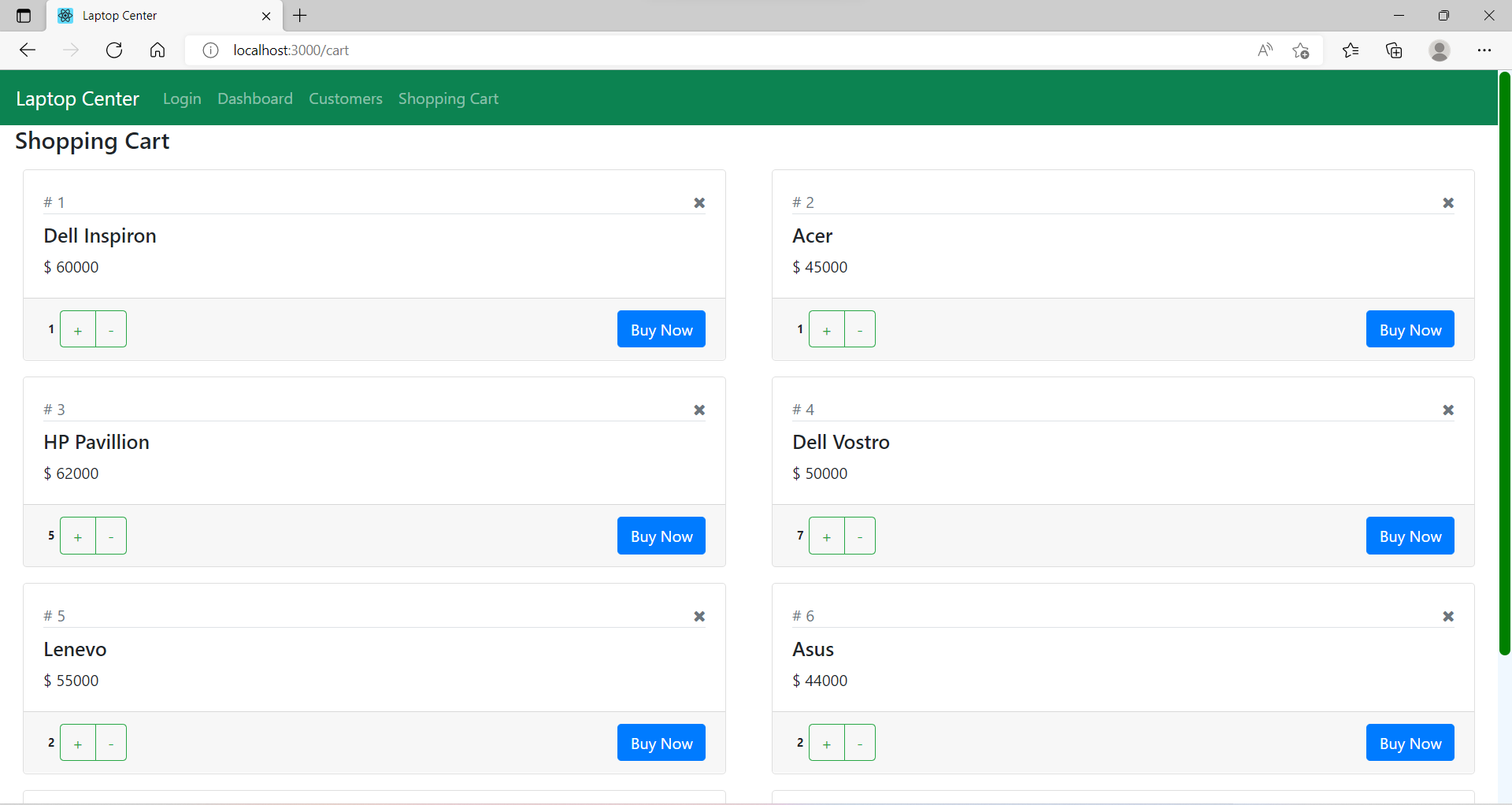The width and height of the screenshot is (1512, 805).
Task: Remove Lenevo from the shopping cart
Action: 699,617
